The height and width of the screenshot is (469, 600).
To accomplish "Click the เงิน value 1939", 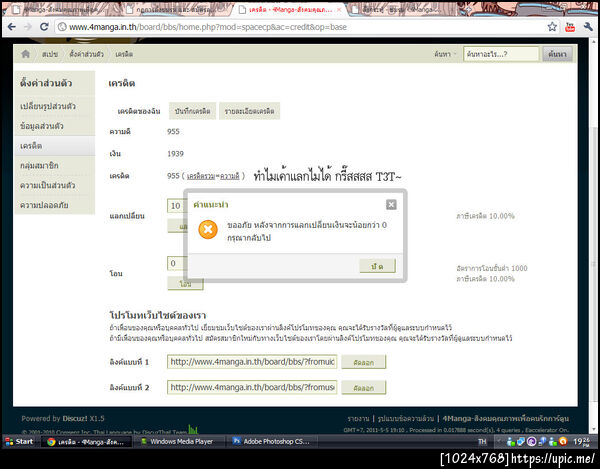I will click(x=175, y=154).
